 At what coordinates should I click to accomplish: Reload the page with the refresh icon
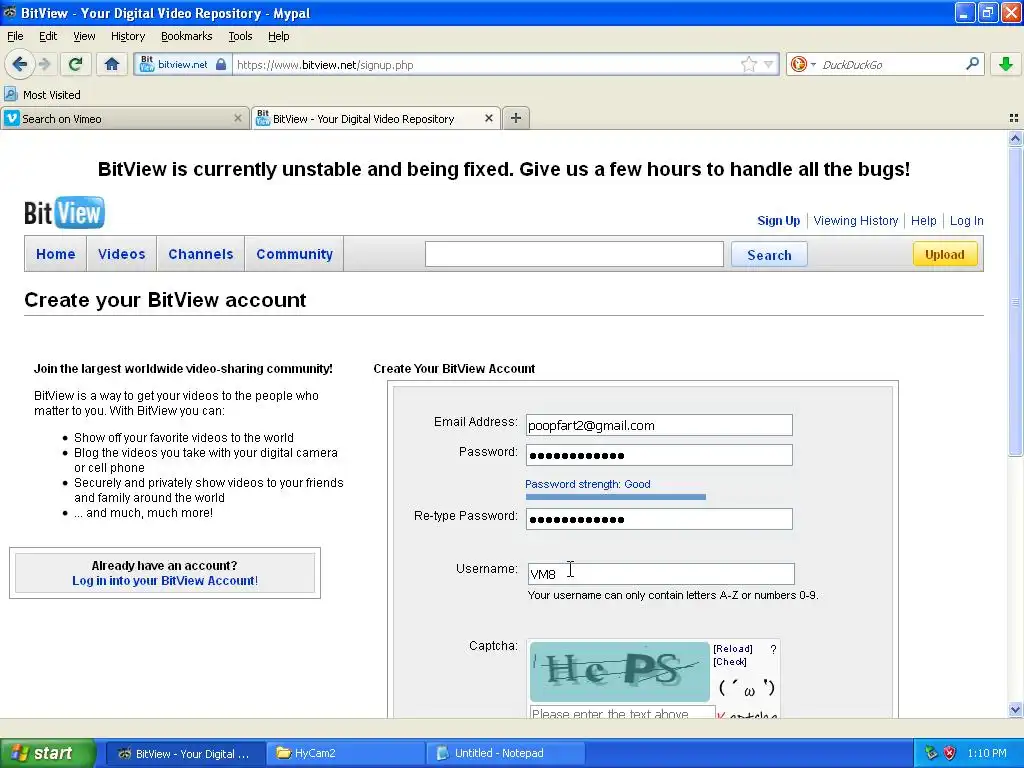(x=75, y=64)
